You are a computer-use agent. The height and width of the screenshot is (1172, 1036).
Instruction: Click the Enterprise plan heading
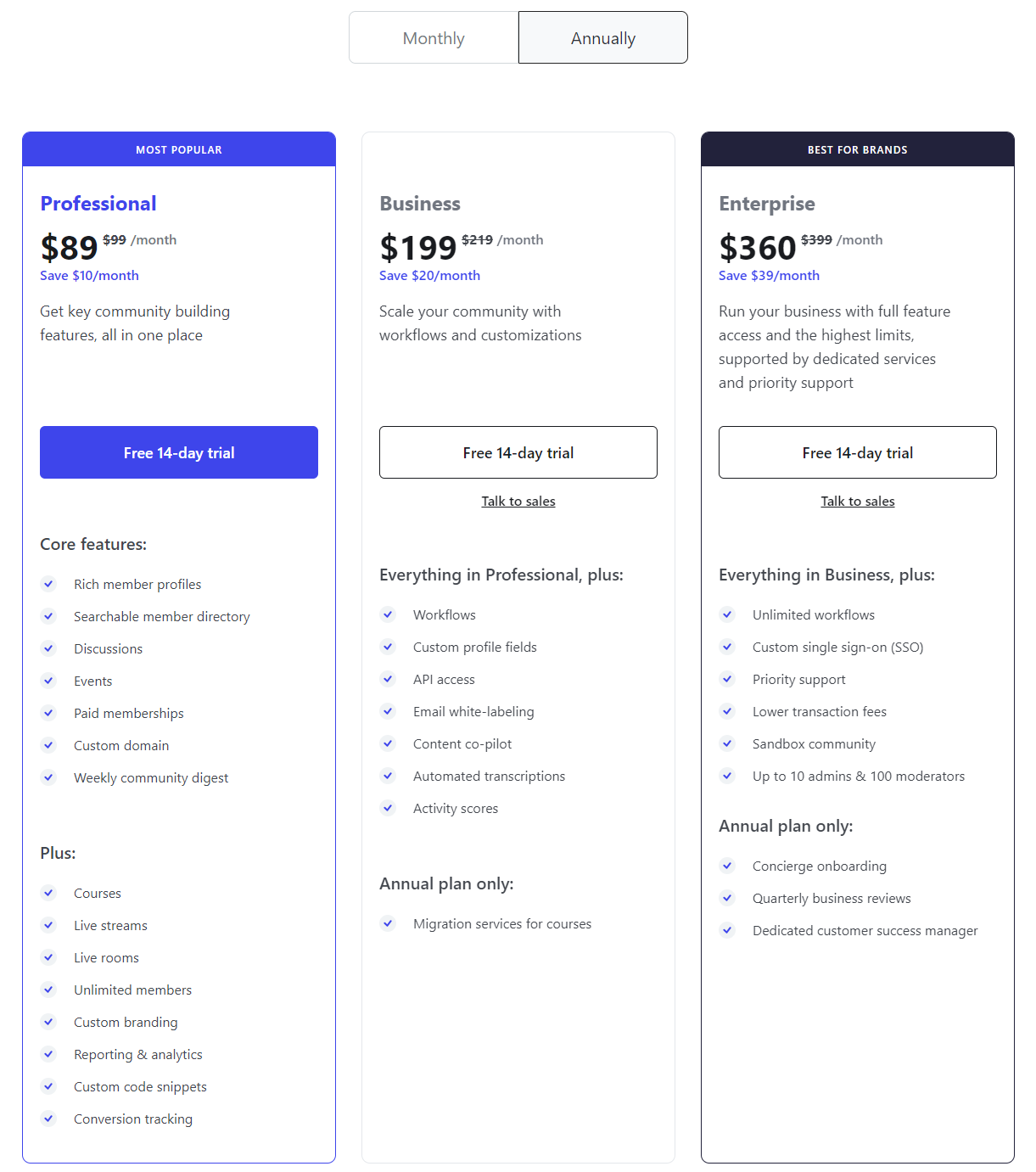767,204
